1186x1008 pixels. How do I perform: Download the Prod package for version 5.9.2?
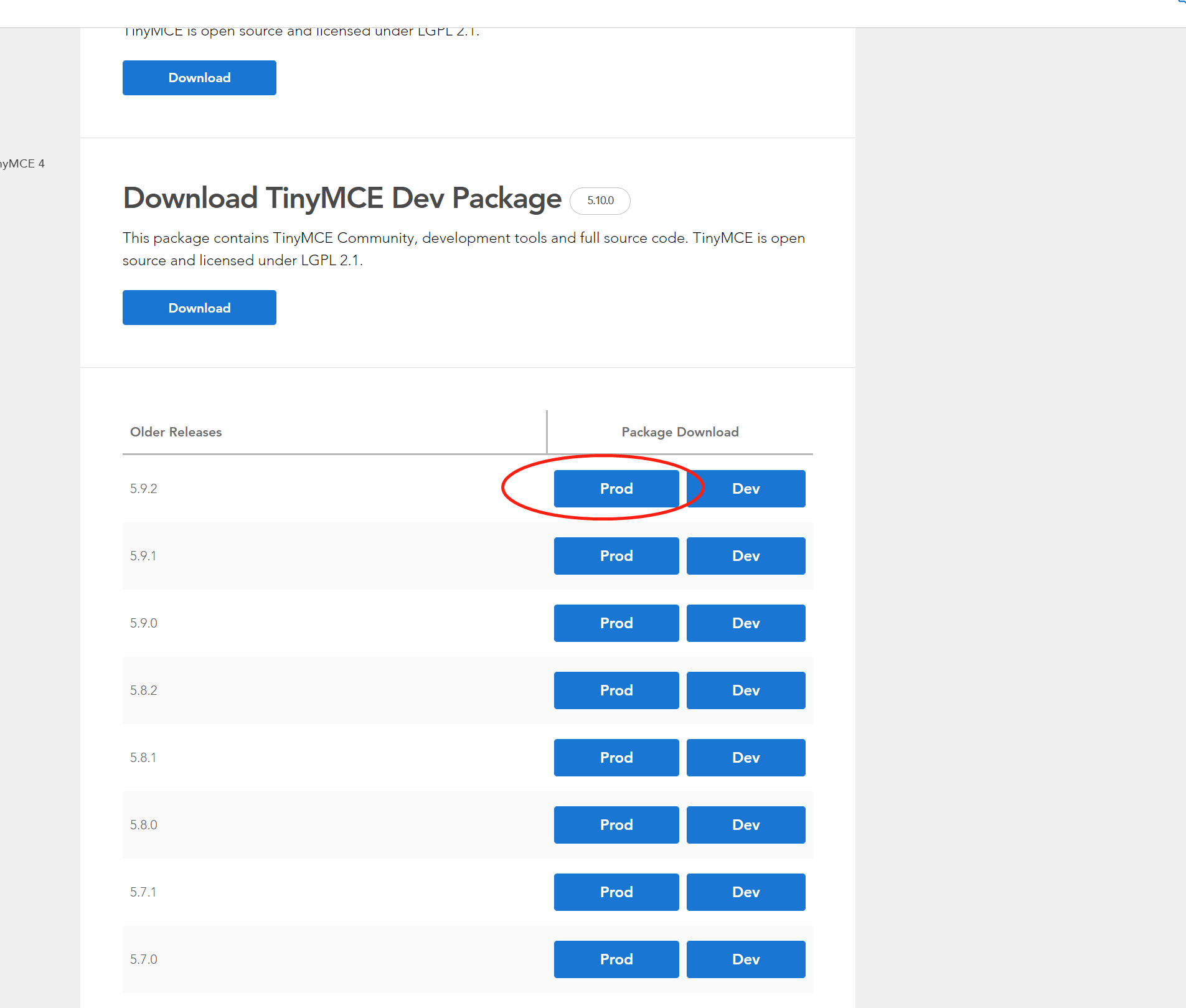(616, 488)
